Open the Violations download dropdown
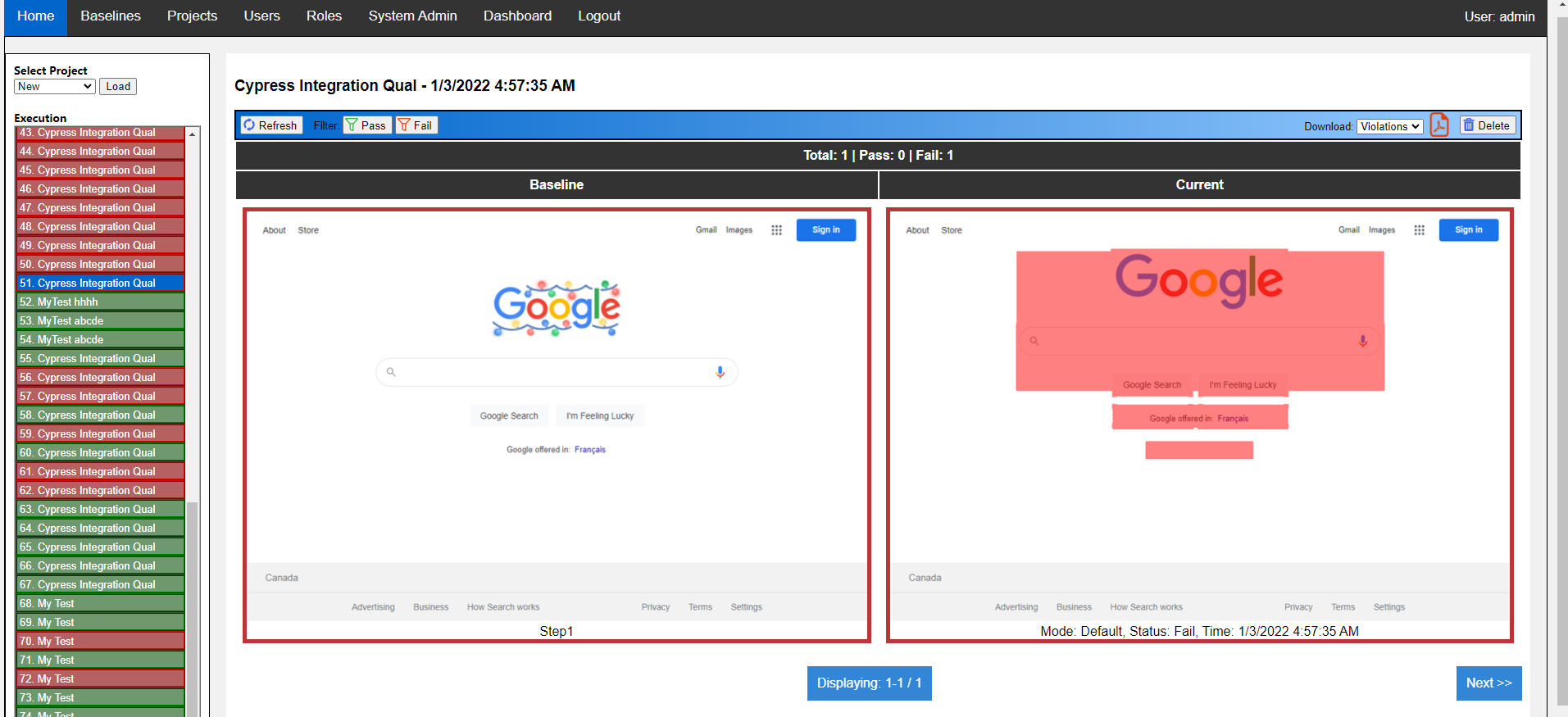 [x=1390, y=126]
